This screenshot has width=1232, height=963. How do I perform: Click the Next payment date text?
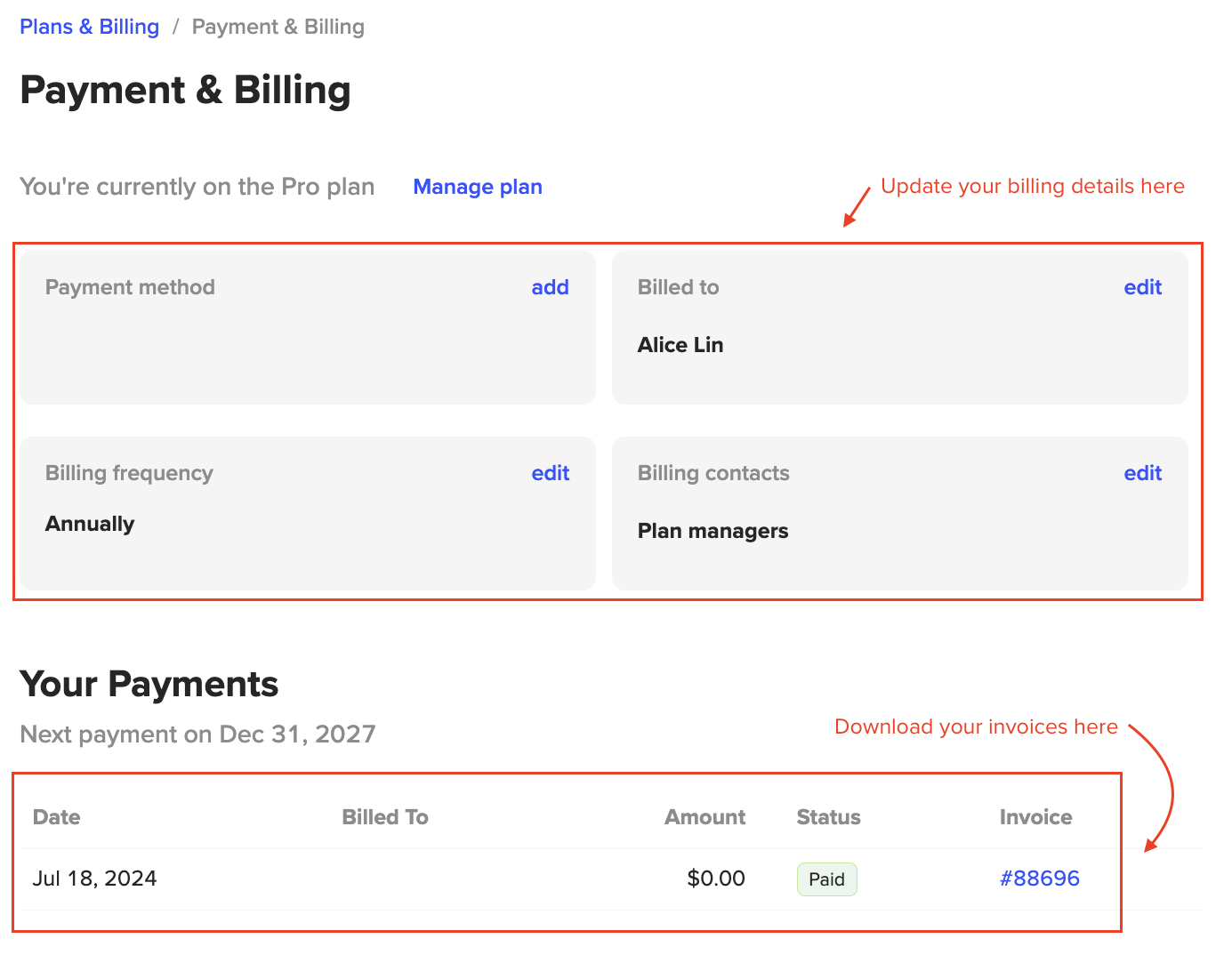[197, 734]
